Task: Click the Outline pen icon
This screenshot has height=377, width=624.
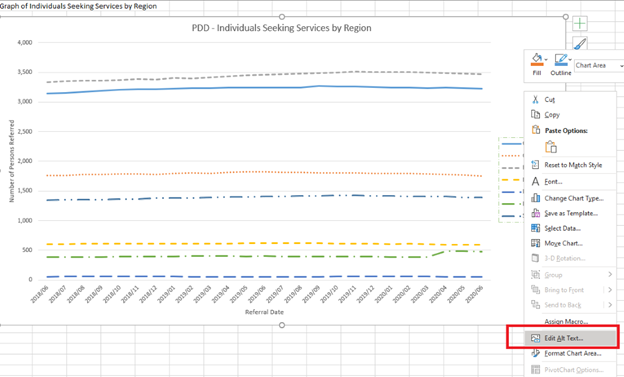Action: (x=560, y=60)
